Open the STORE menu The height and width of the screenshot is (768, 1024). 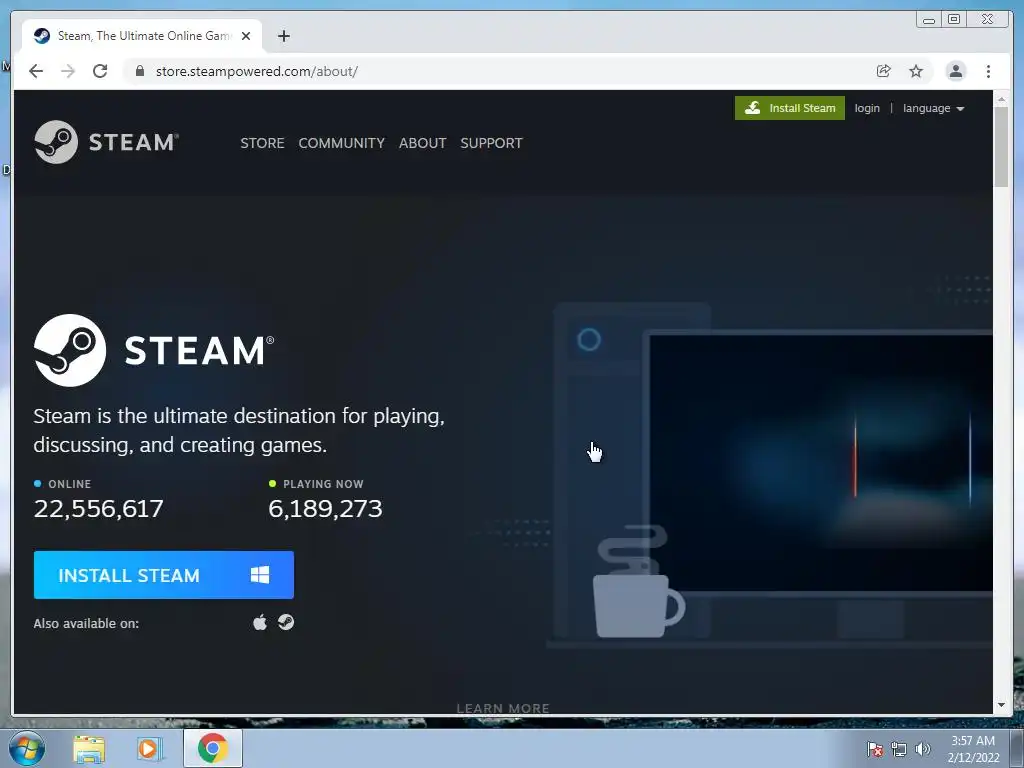click(262, 143)
